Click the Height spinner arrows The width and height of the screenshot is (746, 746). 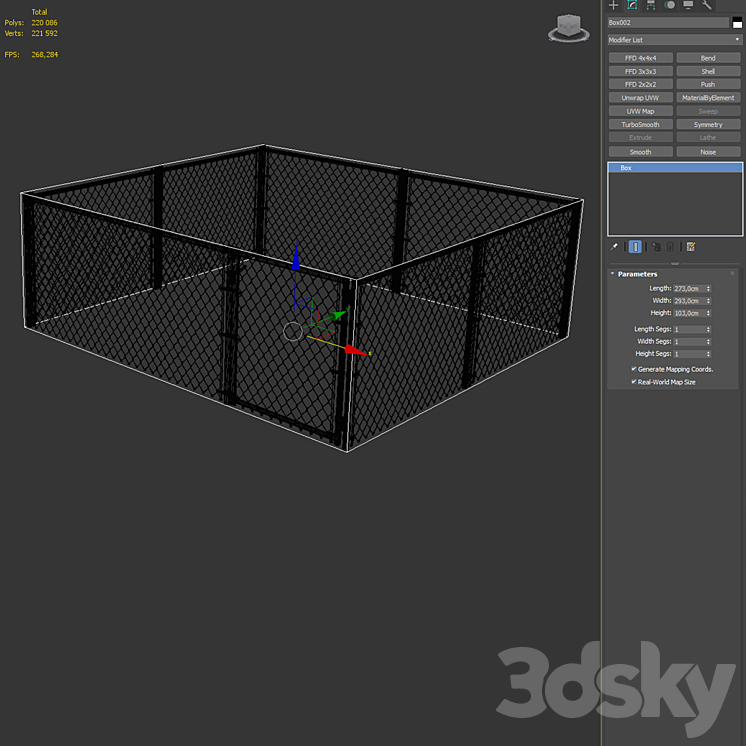708,313
